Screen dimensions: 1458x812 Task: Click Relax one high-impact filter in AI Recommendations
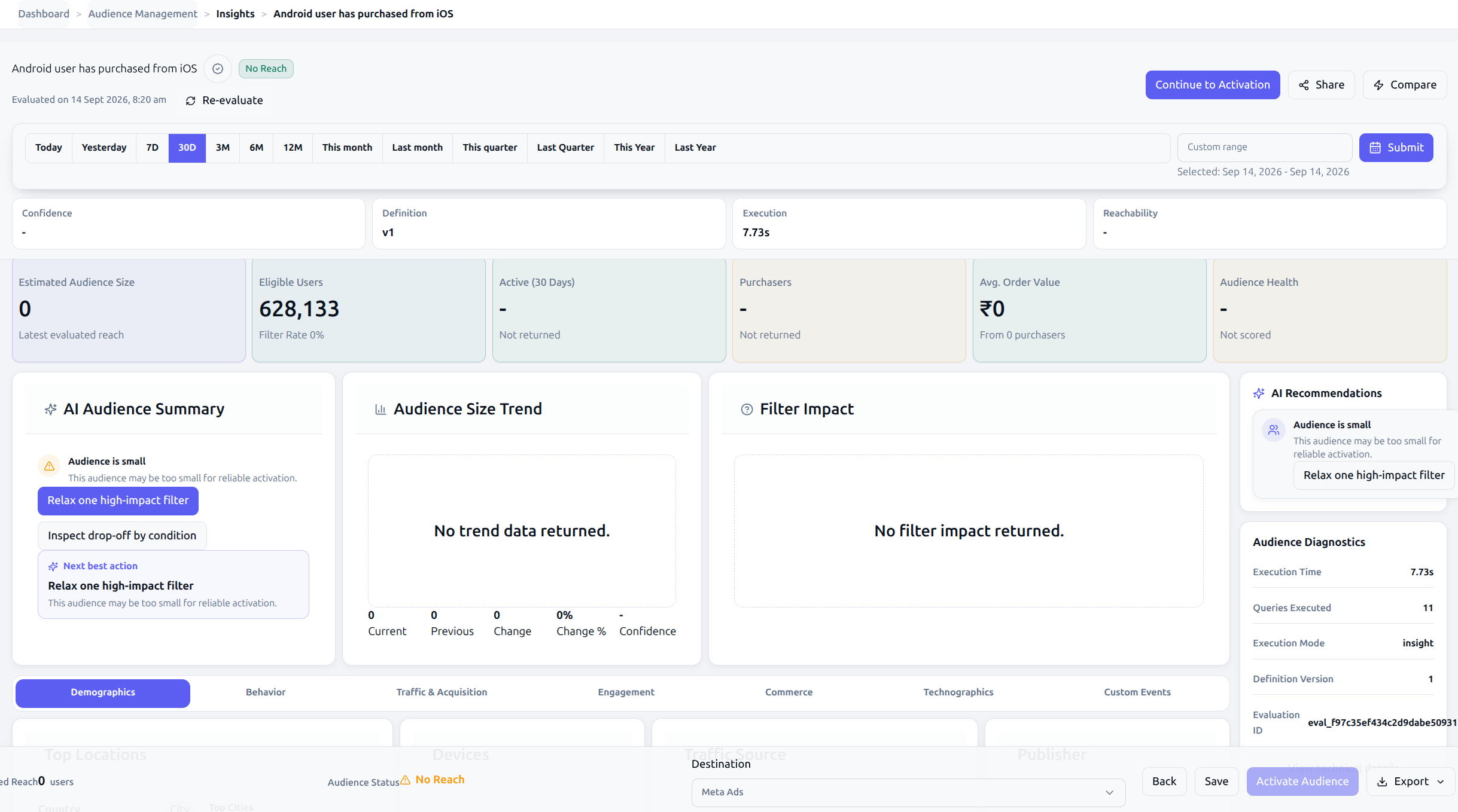[1374, 476]
